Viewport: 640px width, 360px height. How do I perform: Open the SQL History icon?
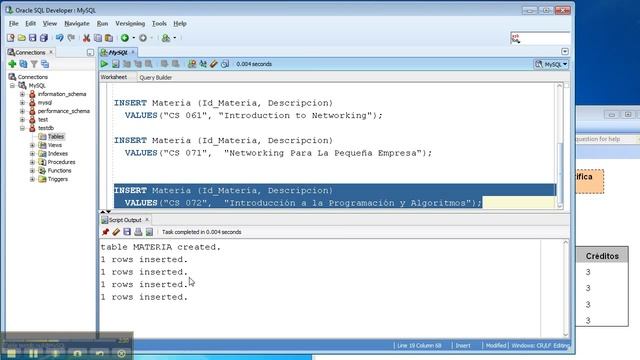pos(225,64)
